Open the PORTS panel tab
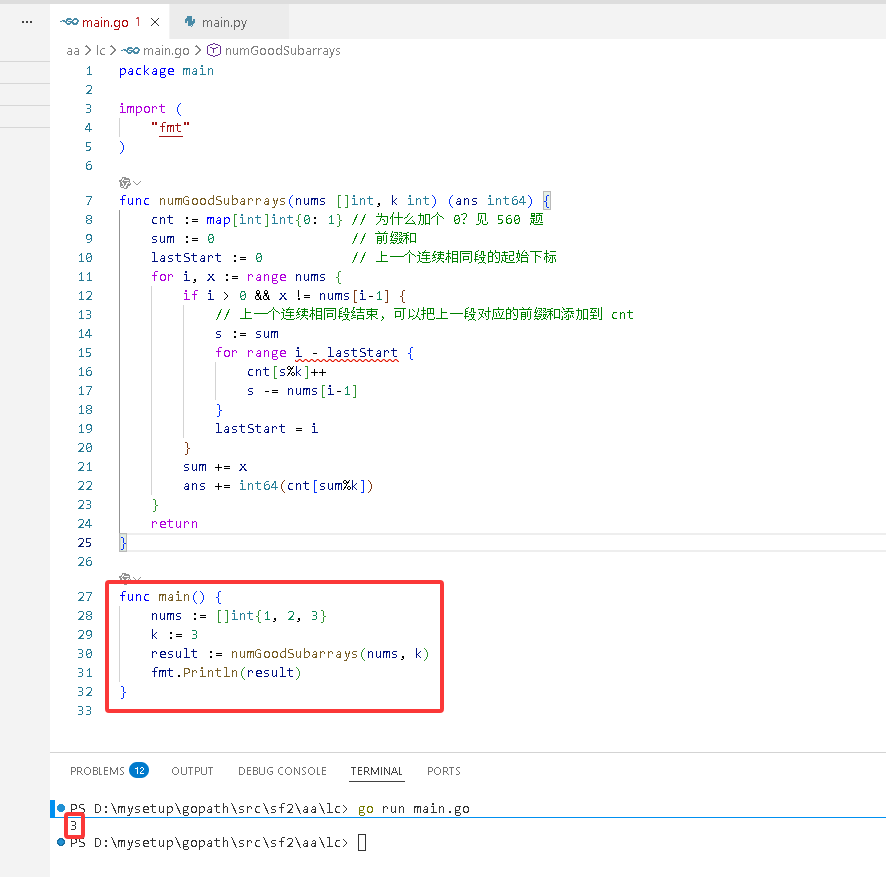Viewport: 886px width, 877px height. (444, 771)
